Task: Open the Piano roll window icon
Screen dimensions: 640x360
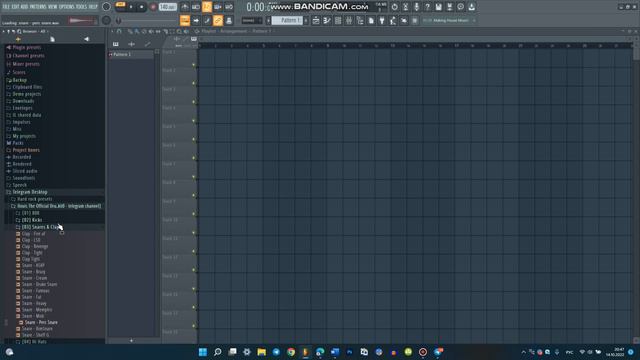Action: click(327, 20)
